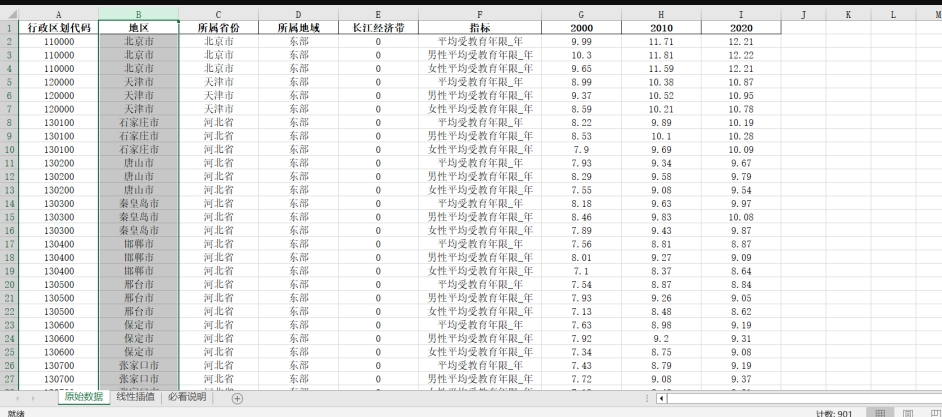The height and width of the screenshot is (417, 942).
Task: Click 130300 in row 14 of column A
Action: [x=58, y=203]
